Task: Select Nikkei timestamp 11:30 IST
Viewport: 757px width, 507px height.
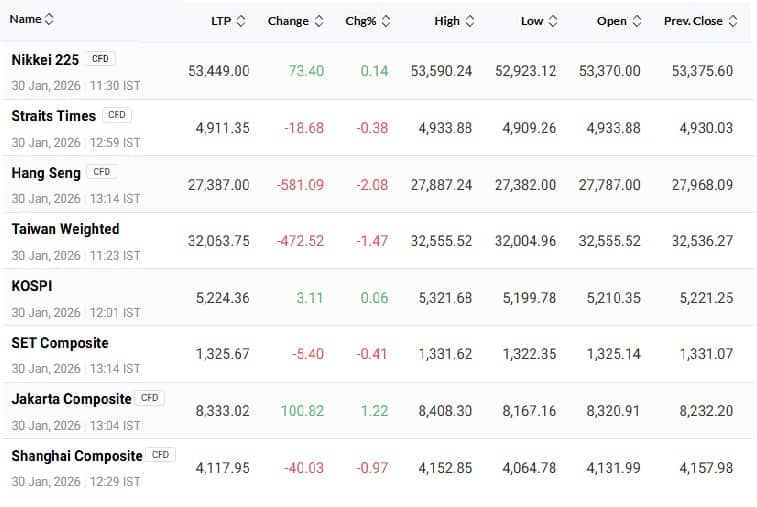Action: click(115, 85)
